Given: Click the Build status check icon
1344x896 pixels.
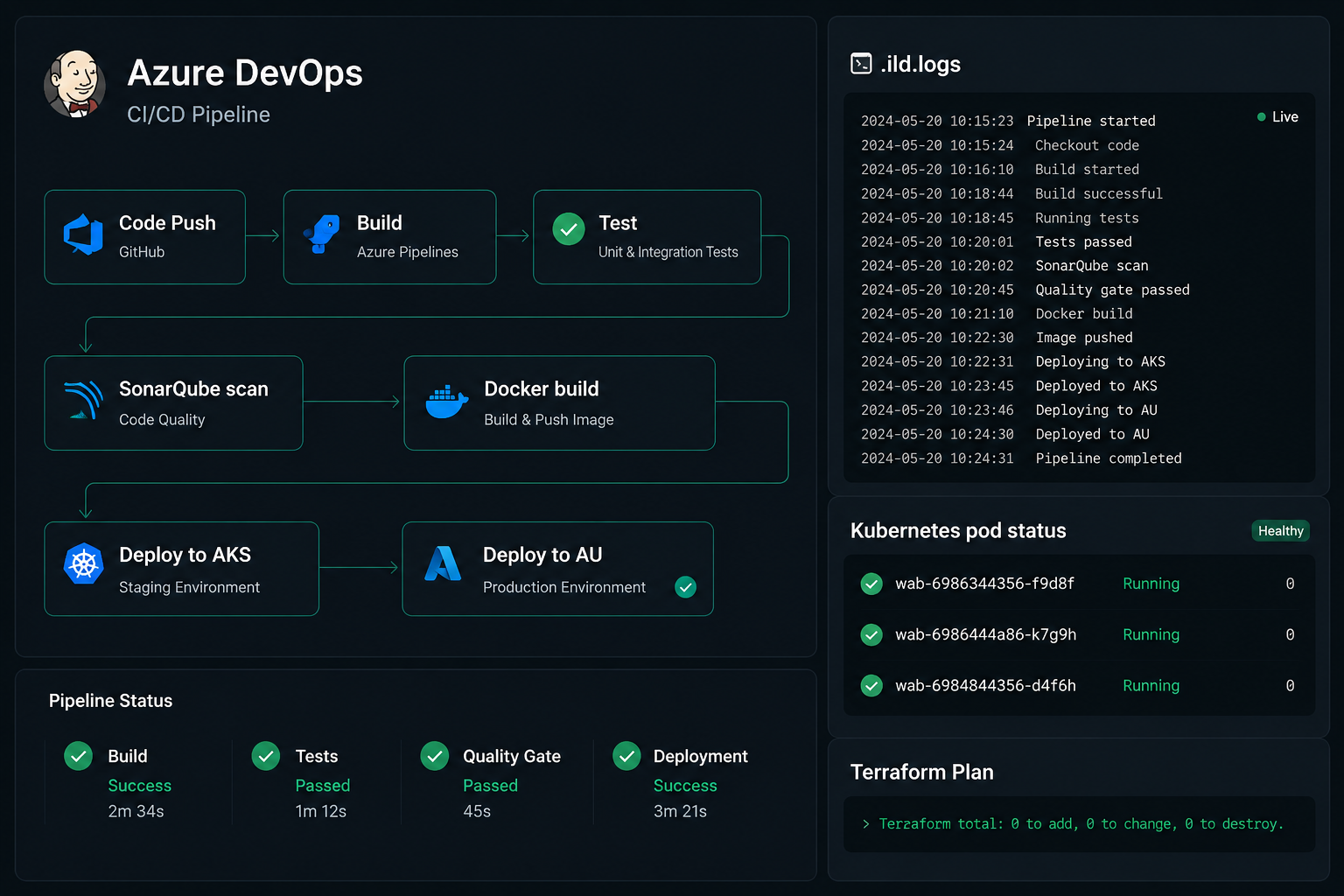Looking at the screenshot, I should [x=79, y=756].
